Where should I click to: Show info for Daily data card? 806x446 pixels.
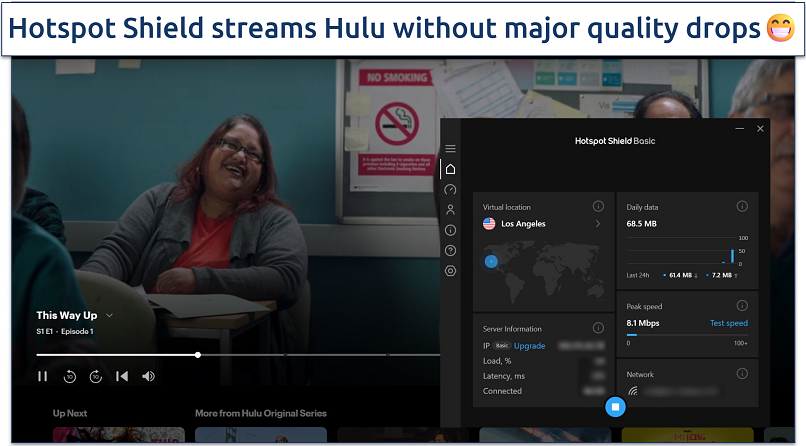click(742, 206)
